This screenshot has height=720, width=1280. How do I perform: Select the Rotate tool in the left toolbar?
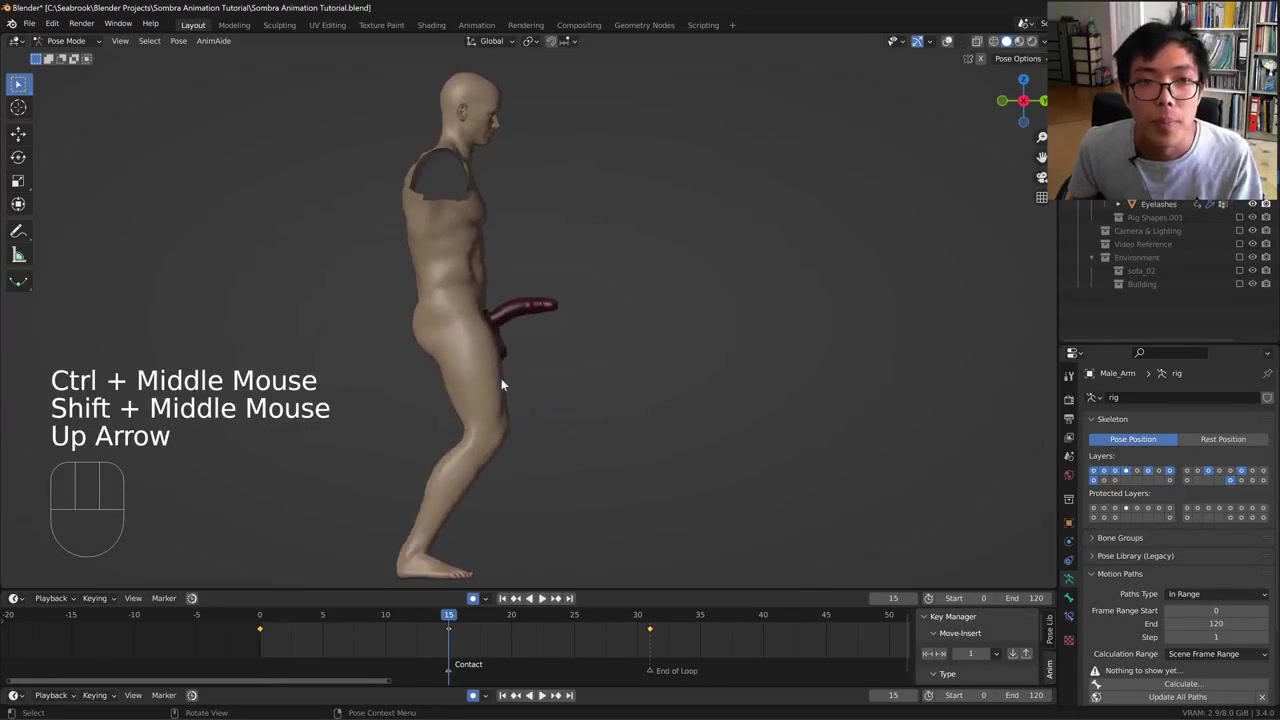tap(18, 157)
